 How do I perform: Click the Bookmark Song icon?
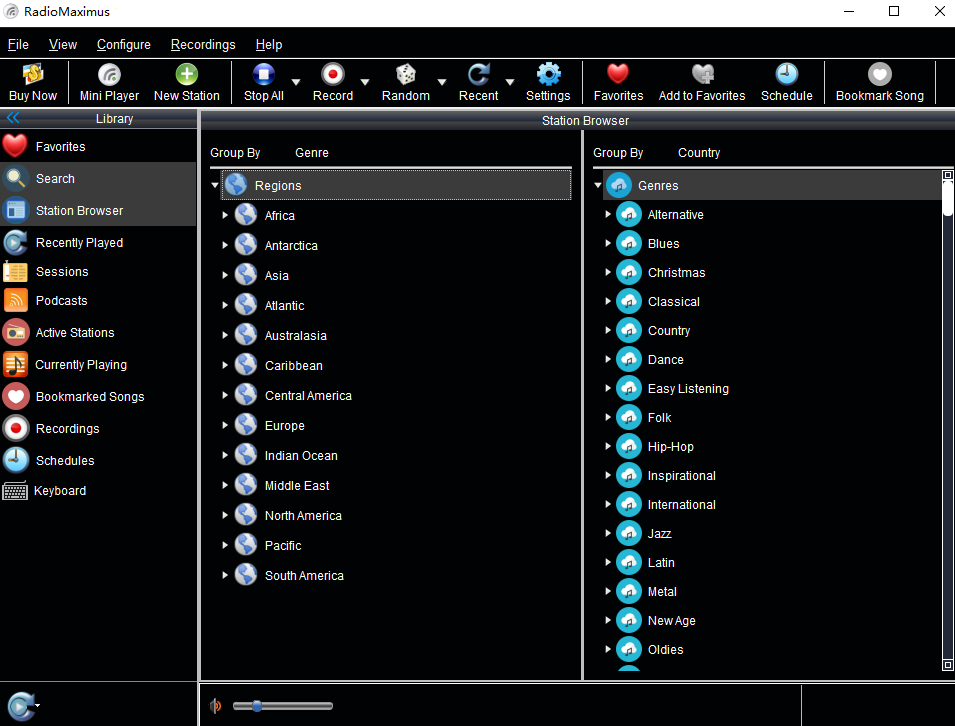[879, 75]
